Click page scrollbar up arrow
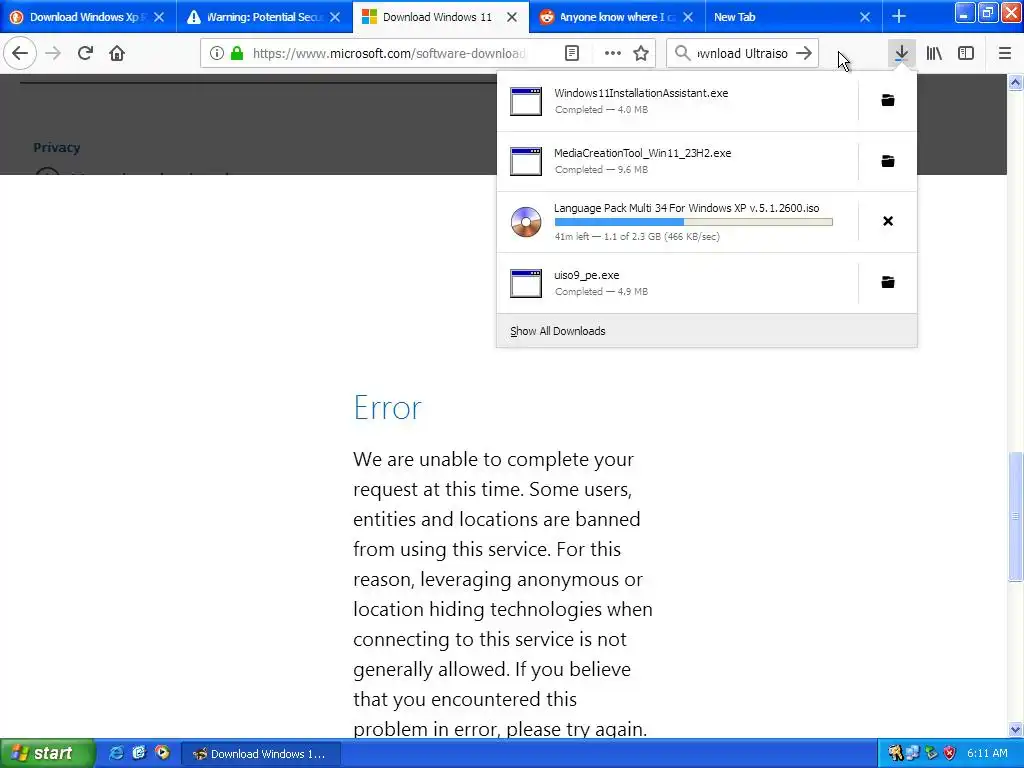This screenshot has width=1024, height=768. pos(1016,82)
